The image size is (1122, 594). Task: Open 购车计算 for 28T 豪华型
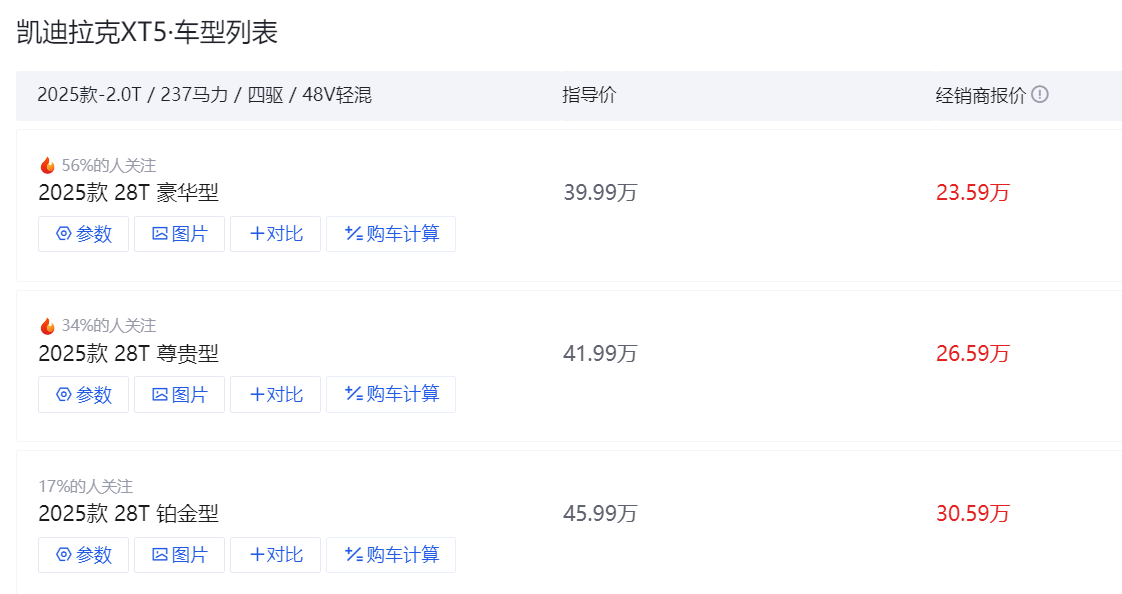[390, 234]
